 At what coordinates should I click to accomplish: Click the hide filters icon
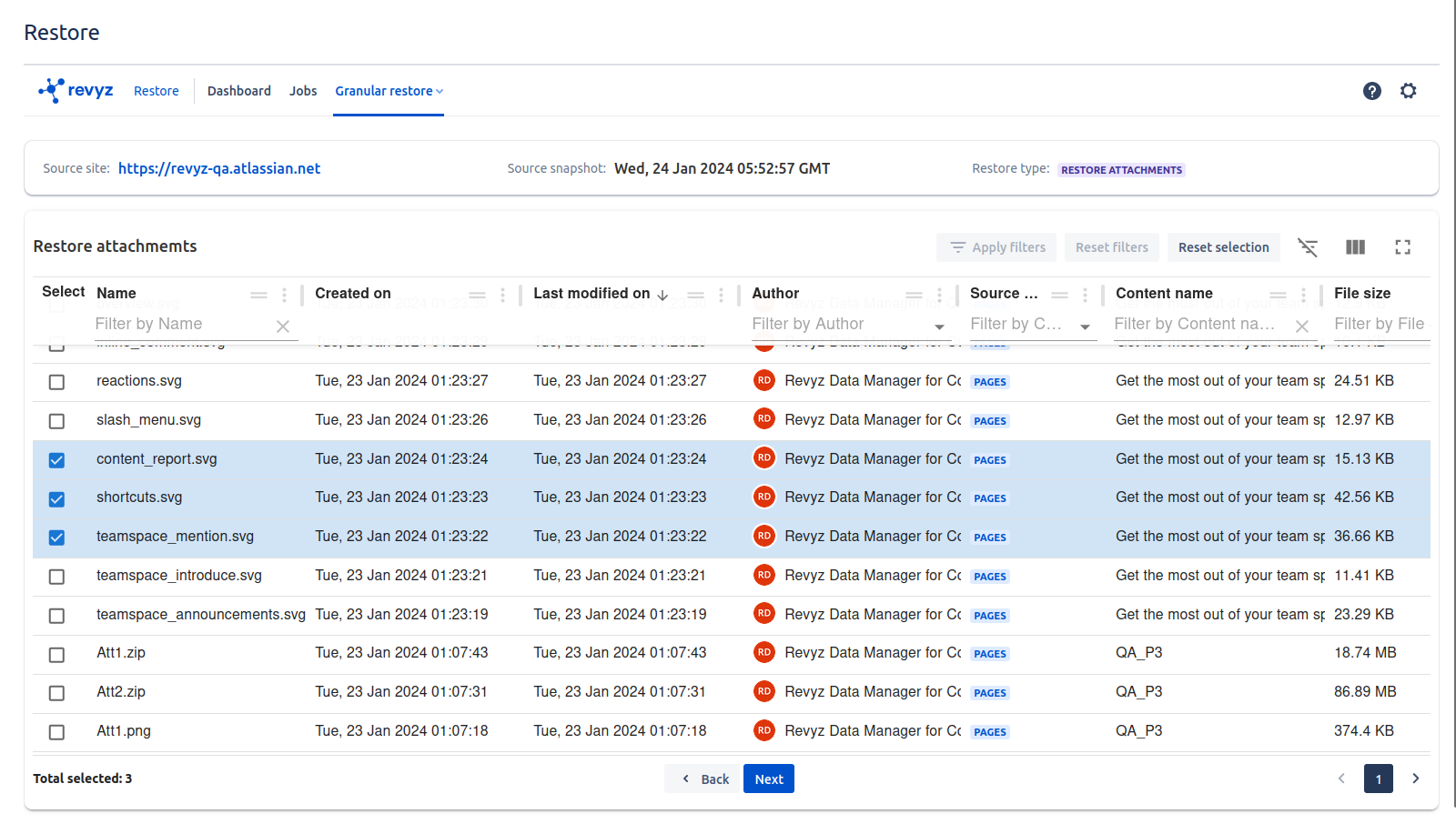1308,247
